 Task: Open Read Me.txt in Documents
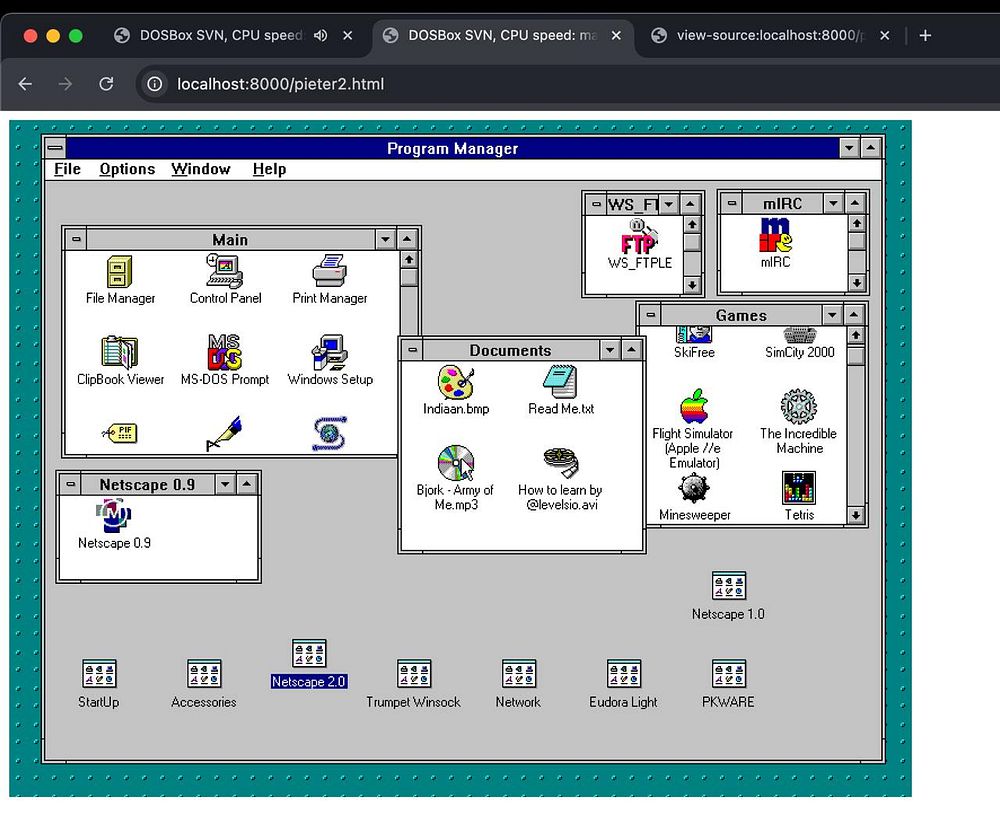[x=561, y=382]
